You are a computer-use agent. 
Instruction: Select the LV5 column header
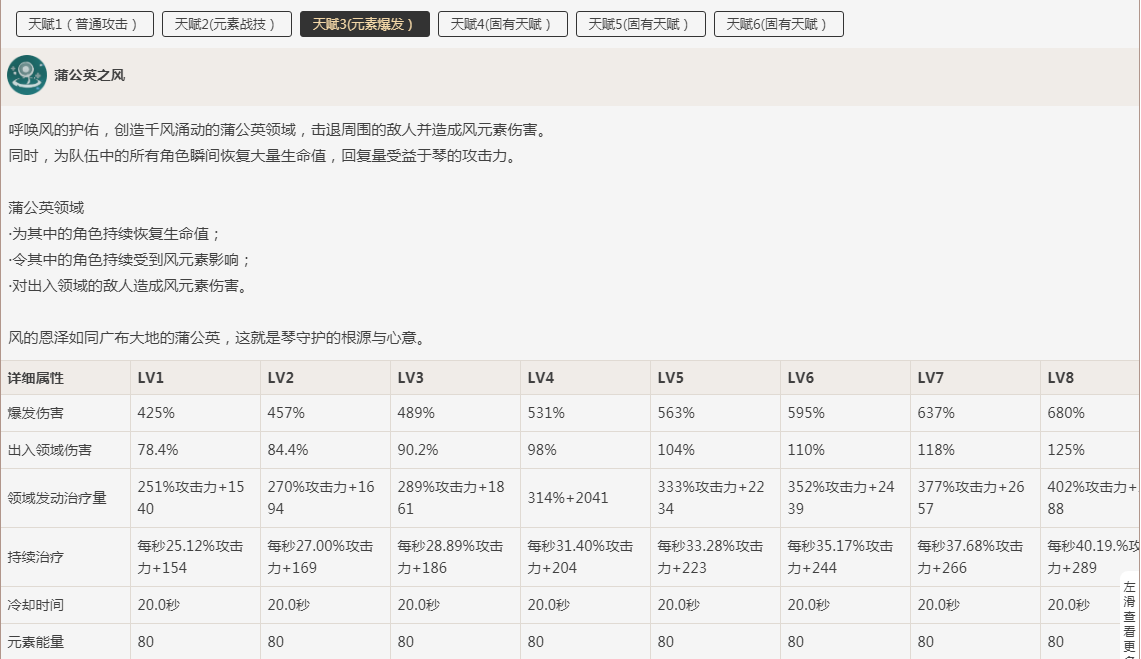point(671,378)
